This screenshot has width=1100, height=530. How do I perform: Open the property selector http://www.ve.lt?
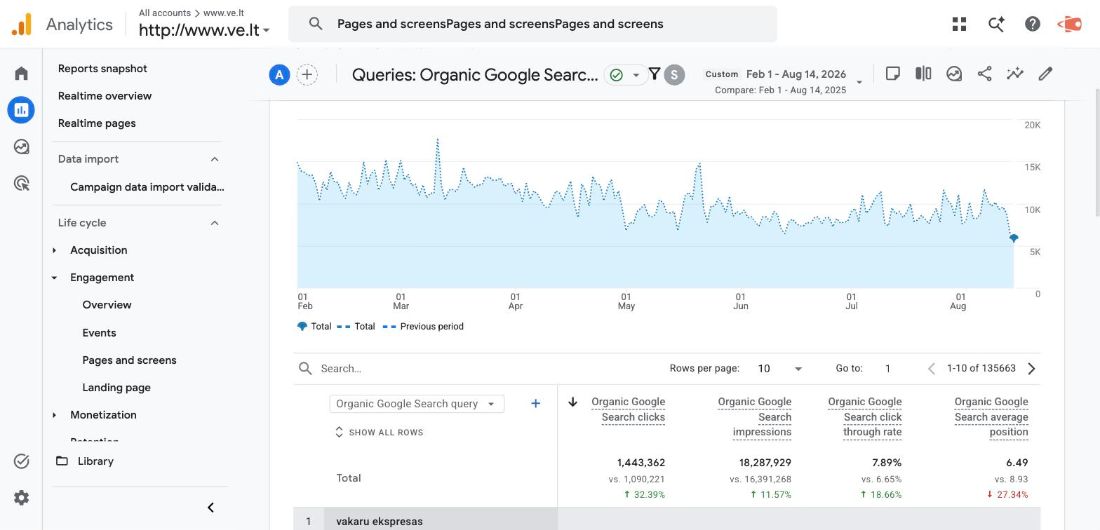click(x=204, y=30)
